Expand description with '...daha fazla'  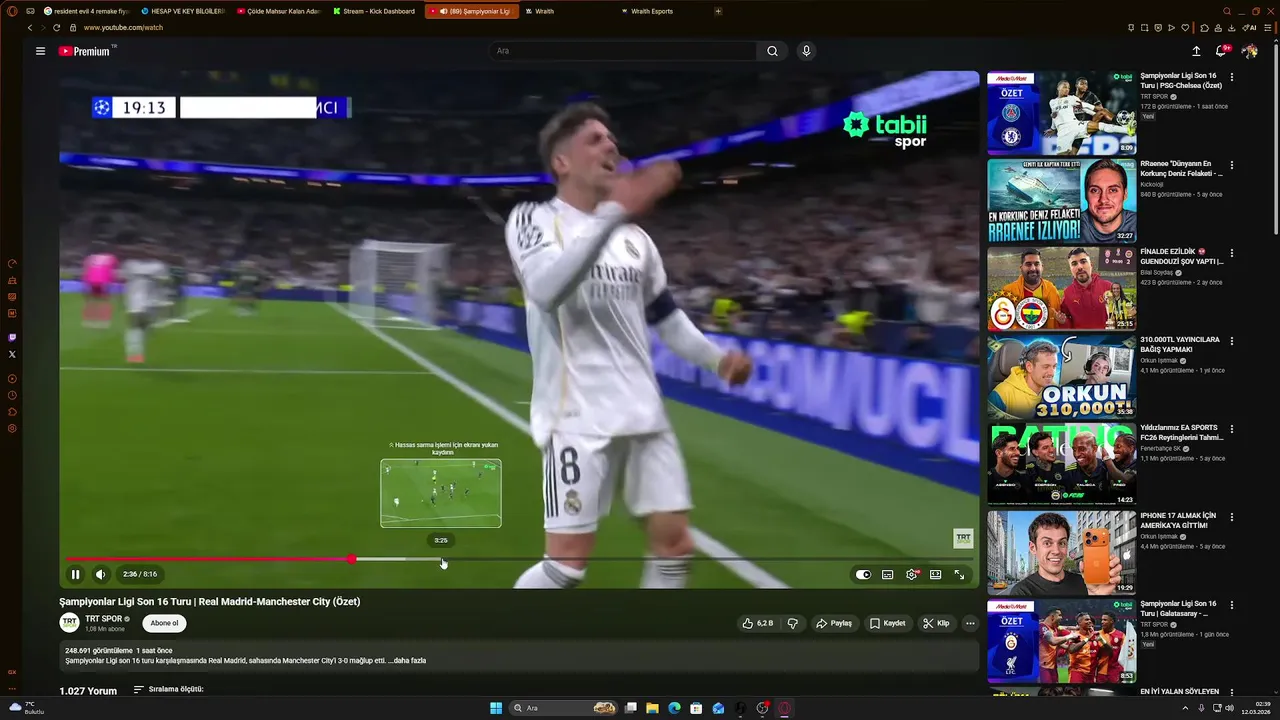tap(408, 661)
